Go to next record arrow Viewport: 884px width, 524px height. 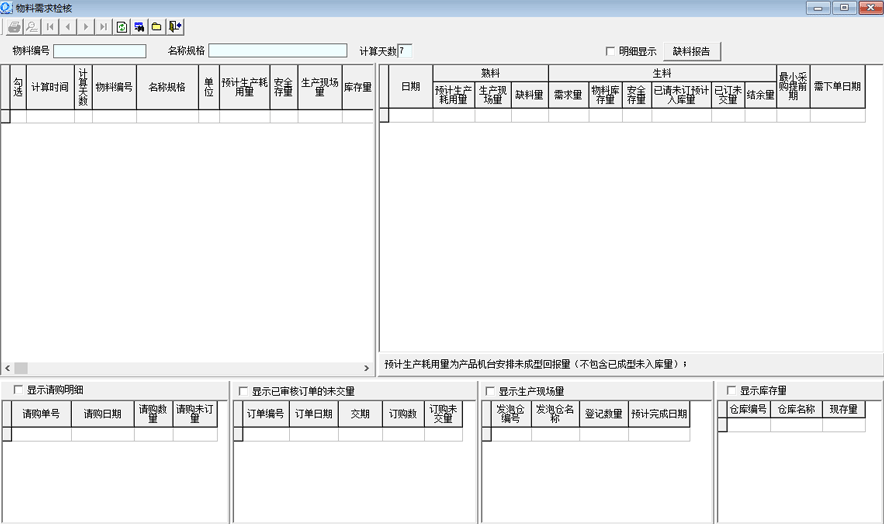click(86, 27)
